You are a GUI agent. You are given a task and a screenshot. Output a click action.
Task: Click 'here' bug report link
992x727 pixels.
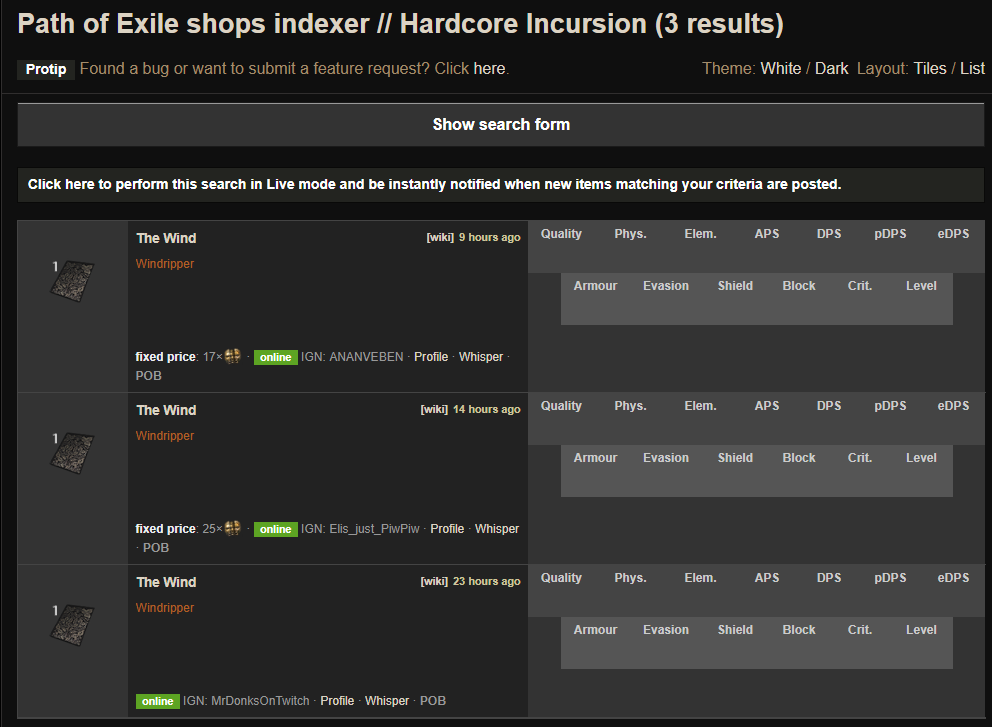[489, 68]
